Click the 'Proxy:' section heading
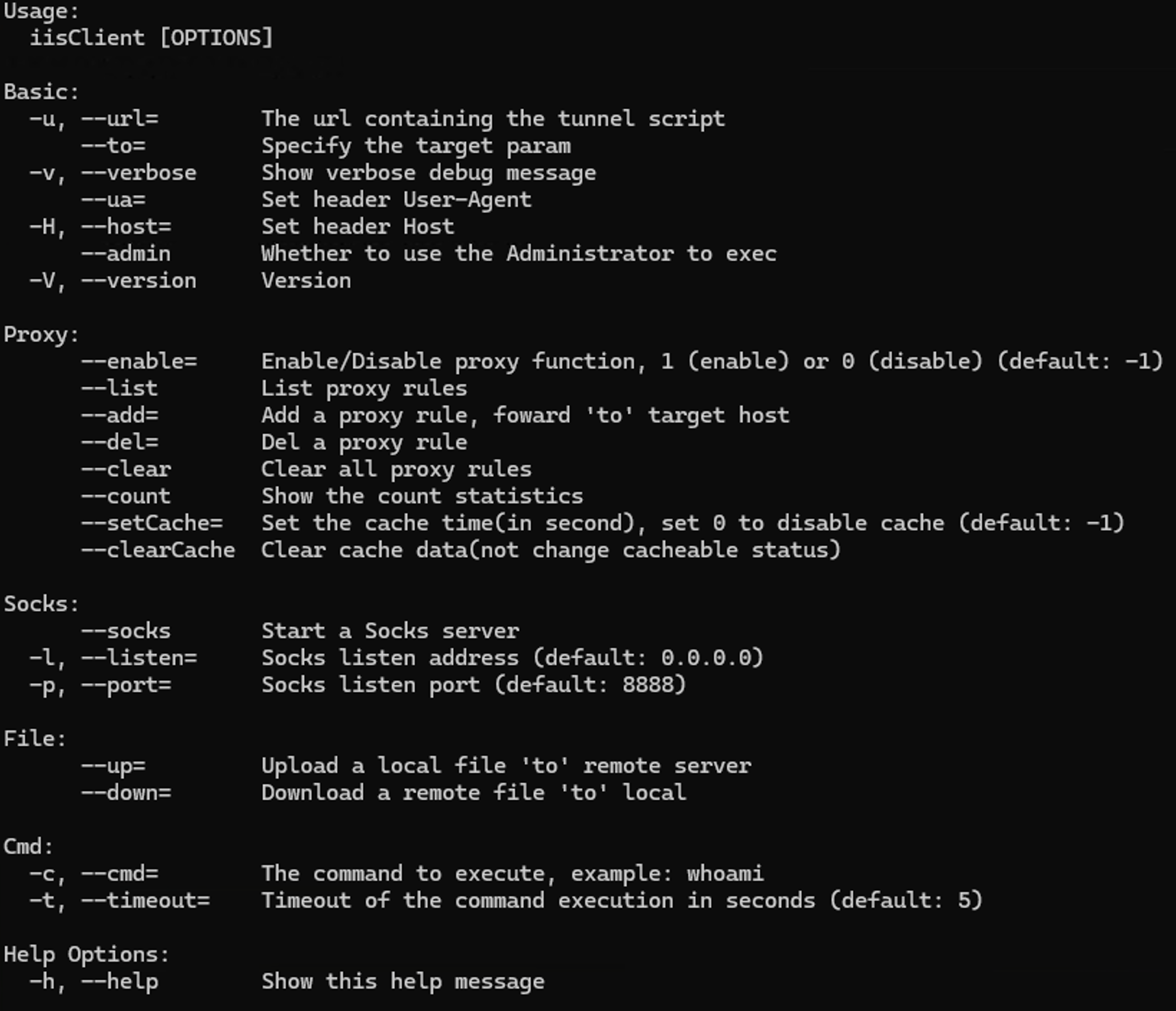 pyautogui.click(x=41, y=335)
